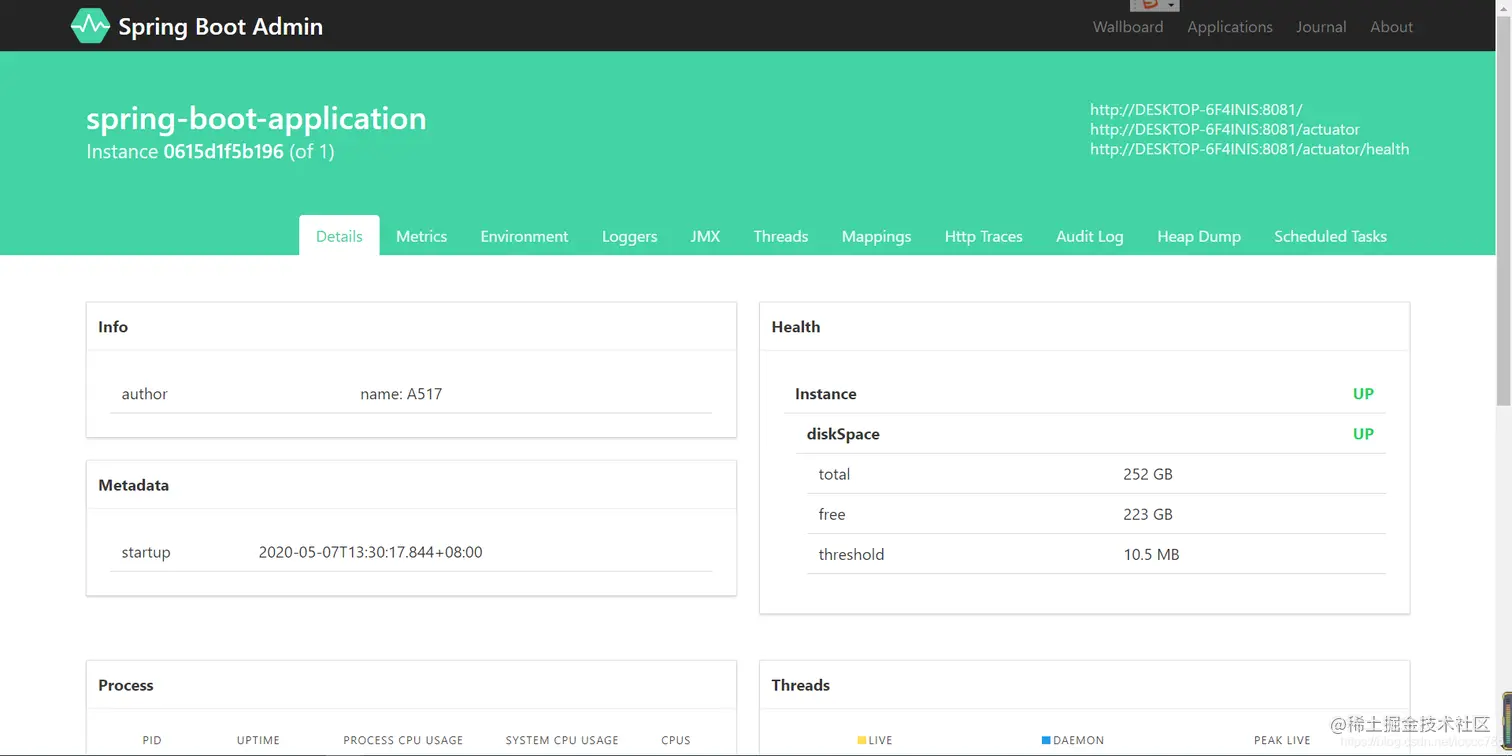Click the PID column label
1512x756 pixels.
[152, 740]
